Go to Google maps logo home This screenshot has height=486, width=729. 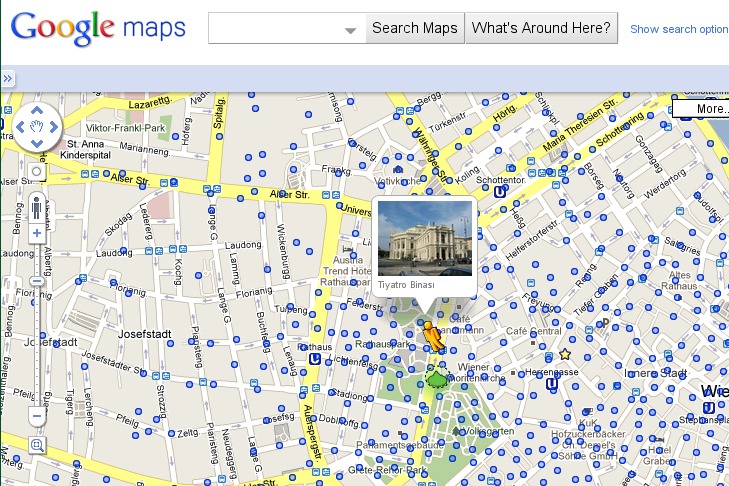98,28
